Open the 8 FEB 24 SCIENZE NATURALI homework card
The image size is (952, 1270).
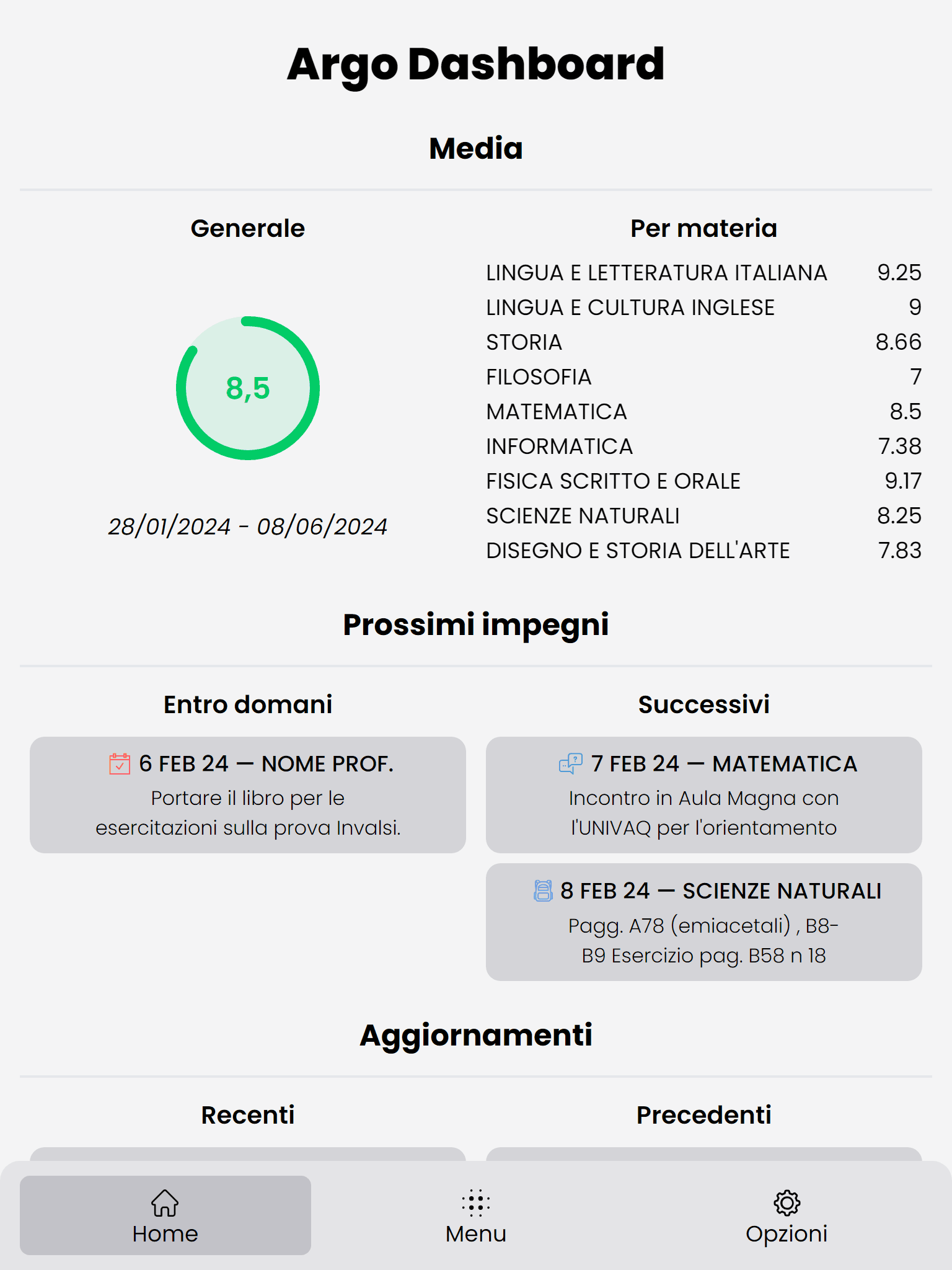coord(704,922)
